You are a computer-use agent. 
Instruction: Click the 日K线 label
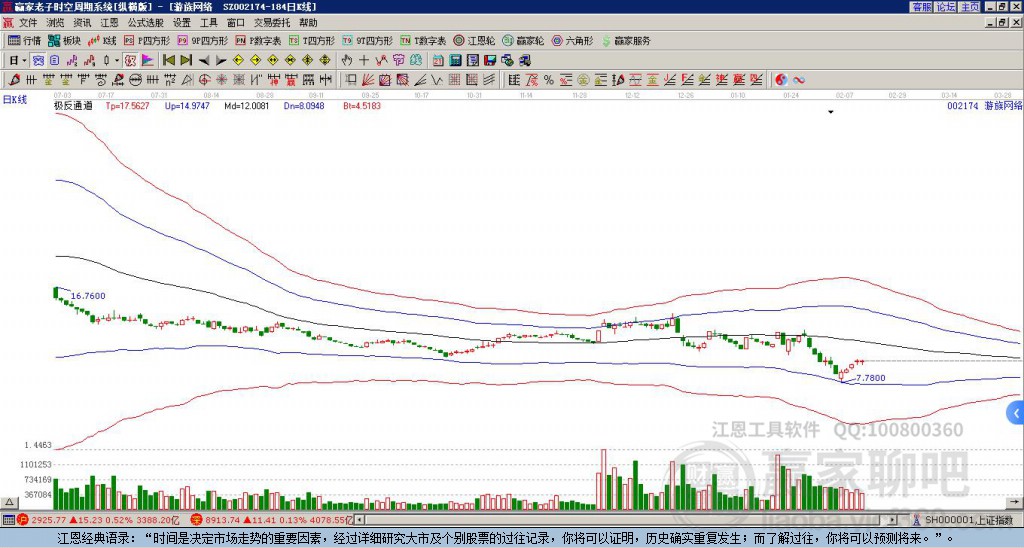(x=15, y=100)
